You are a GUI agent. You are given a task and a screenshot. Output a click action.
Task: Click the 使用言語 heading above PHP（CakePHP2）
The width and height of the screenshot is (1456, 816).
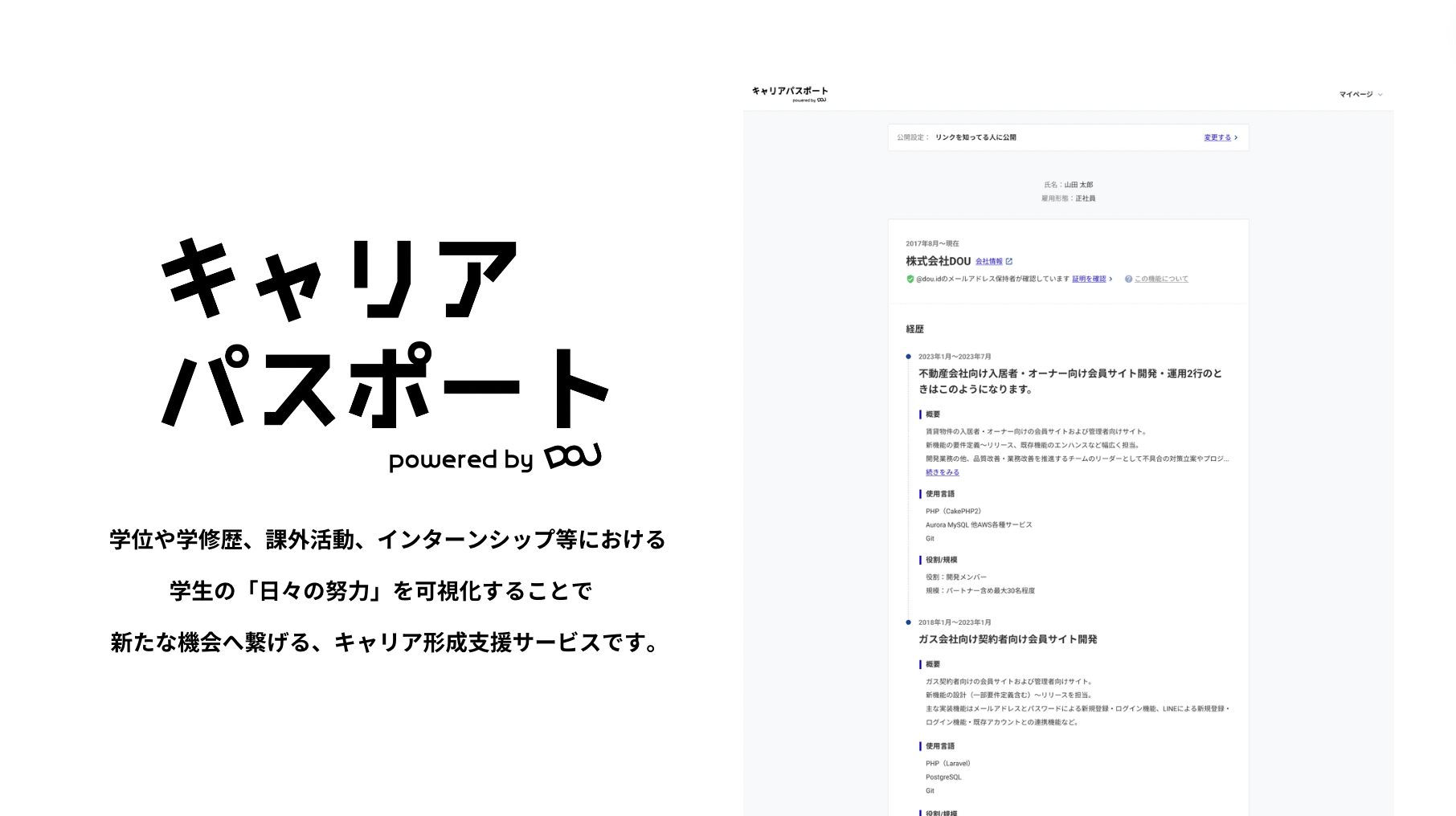940,494
